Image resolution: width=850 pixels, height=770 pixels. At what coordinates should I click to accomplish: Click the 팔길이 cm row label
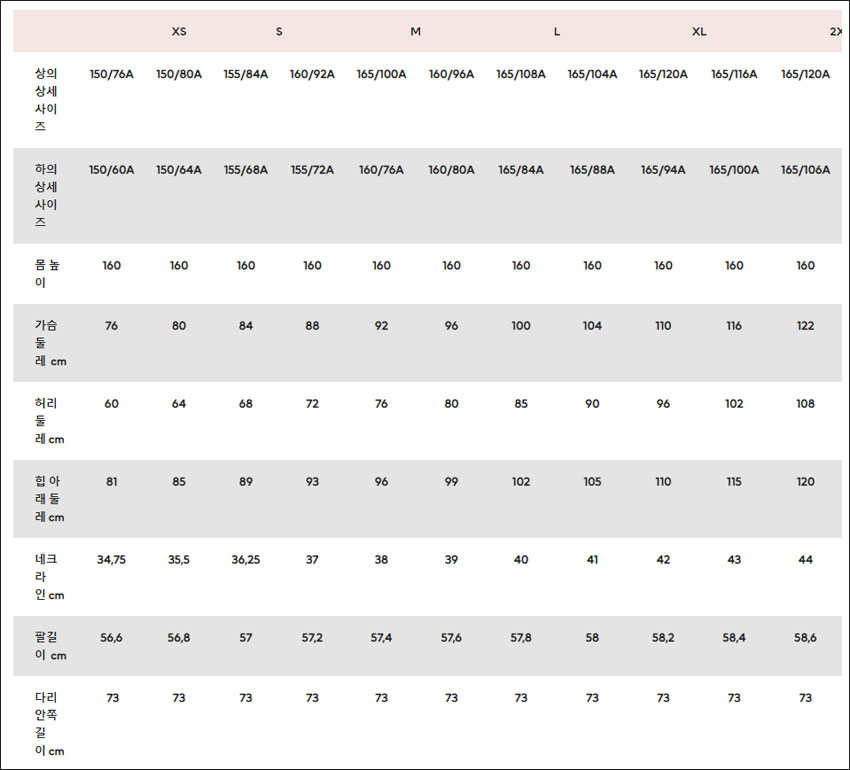[50, 646]
